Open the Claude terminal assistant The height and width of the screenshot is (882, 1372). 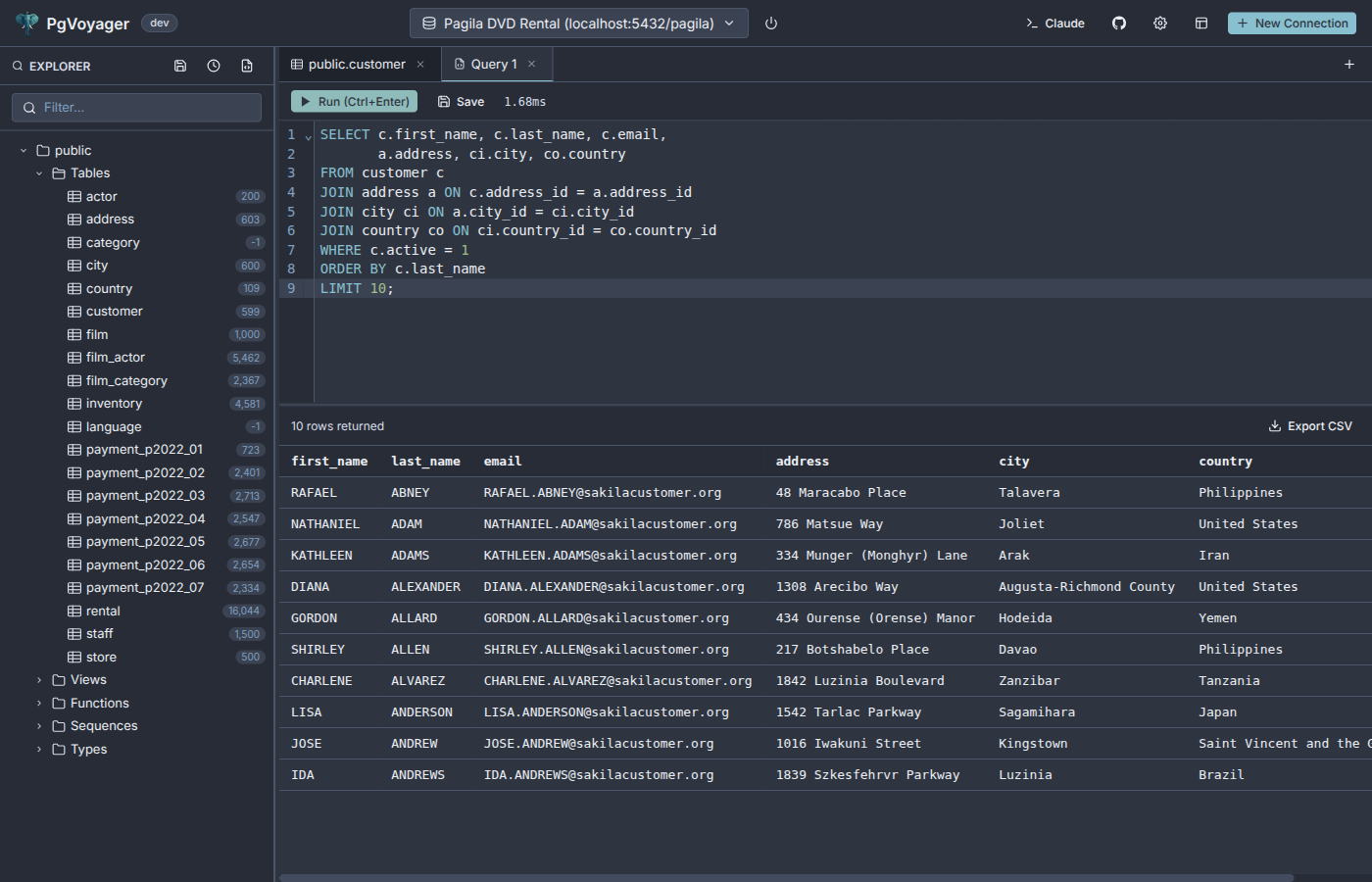pos(1054,23)
